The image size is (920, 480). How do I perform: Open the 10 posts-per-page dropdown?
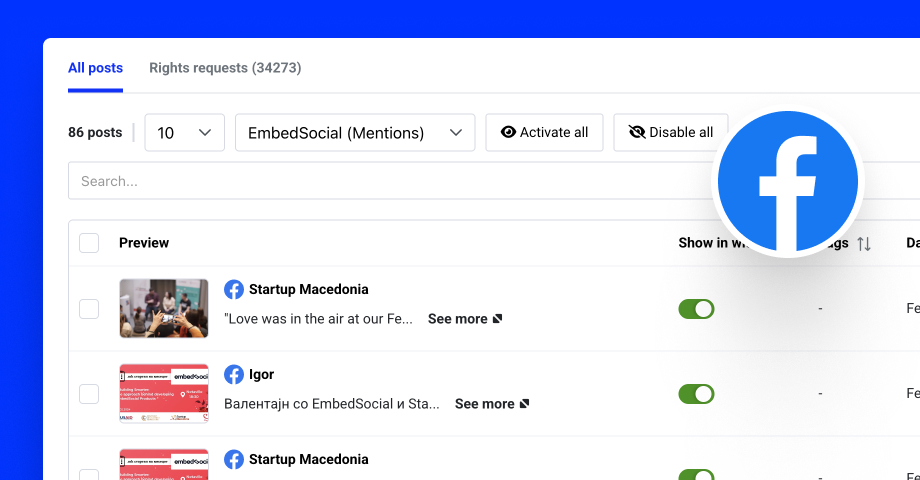[184, 133]
